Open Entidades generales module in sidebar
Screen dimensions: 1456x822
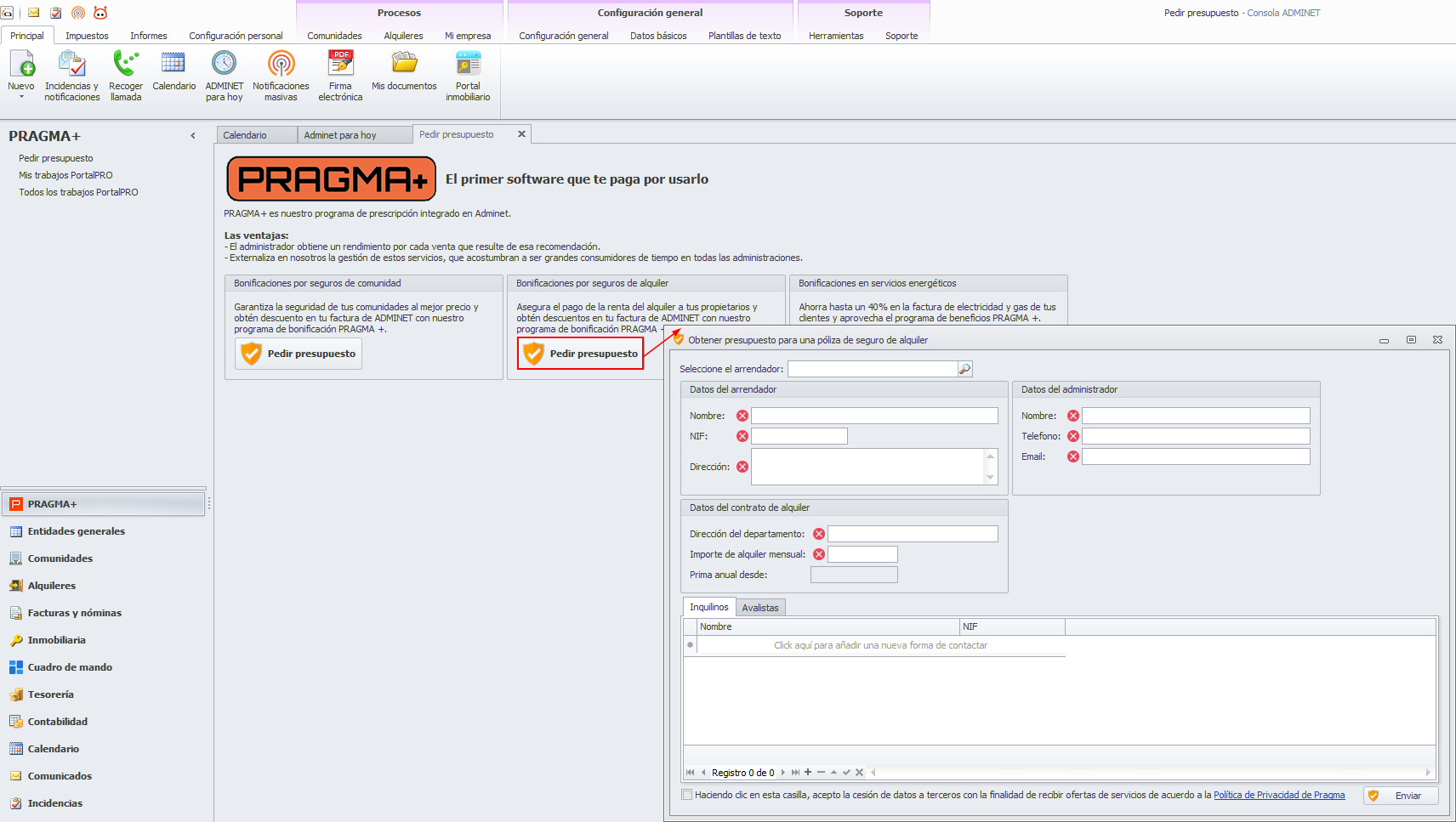coord(103,531)
